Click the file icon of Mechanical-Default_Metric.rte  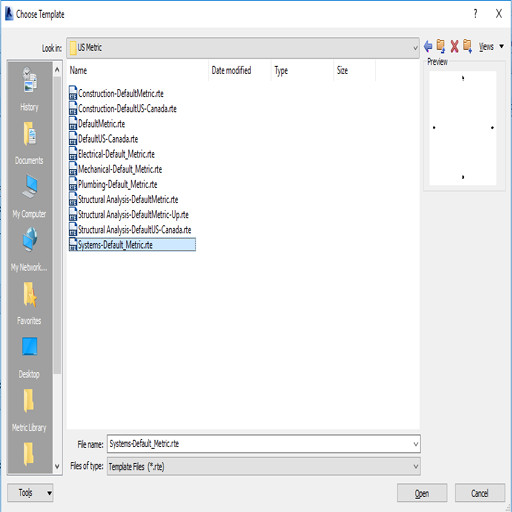[x=73, y=169]
